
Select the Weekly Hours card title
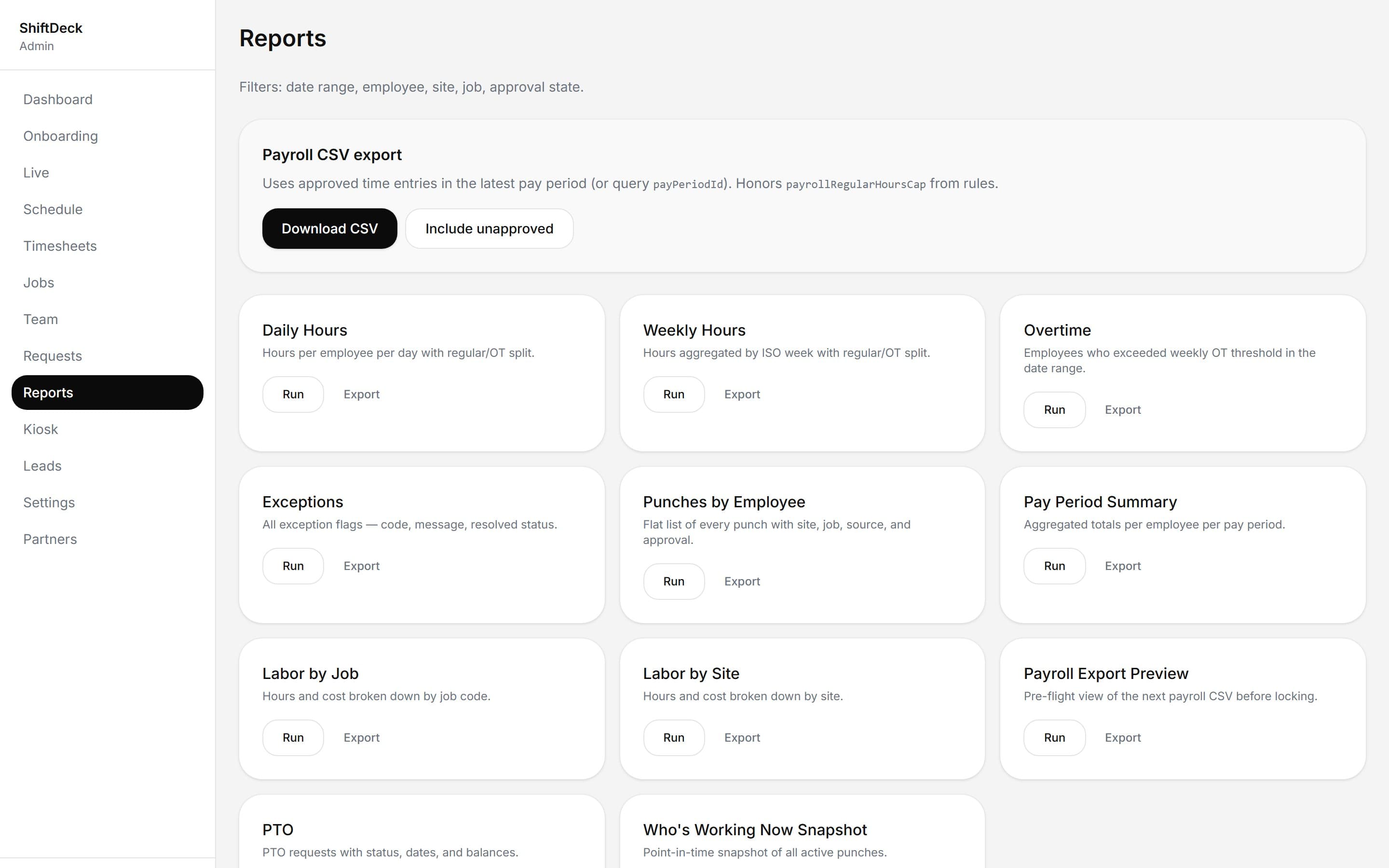[694, 331]
